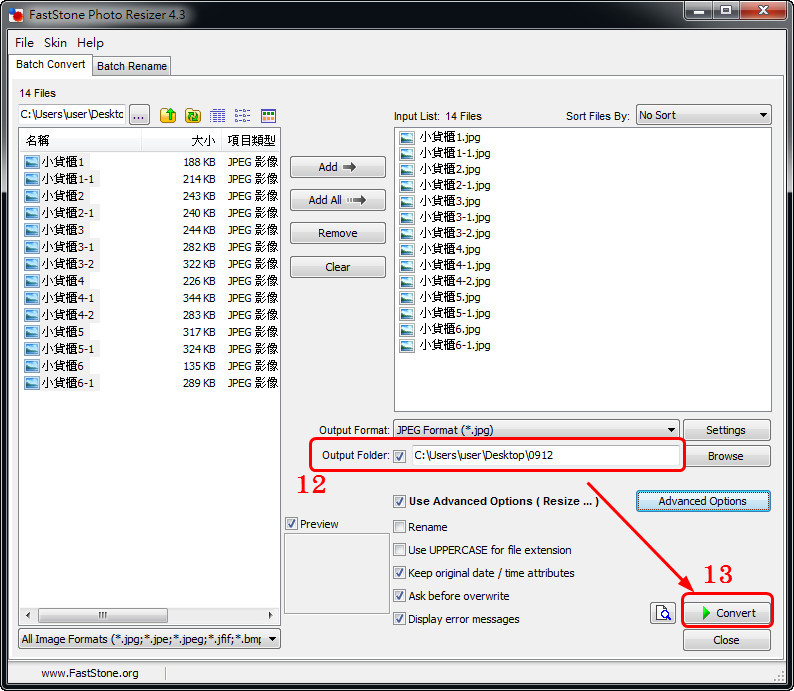The height and width of the screenshot is (691, 794).
Task: Switch to thumbnail view icon
Action: pos(268,115)
